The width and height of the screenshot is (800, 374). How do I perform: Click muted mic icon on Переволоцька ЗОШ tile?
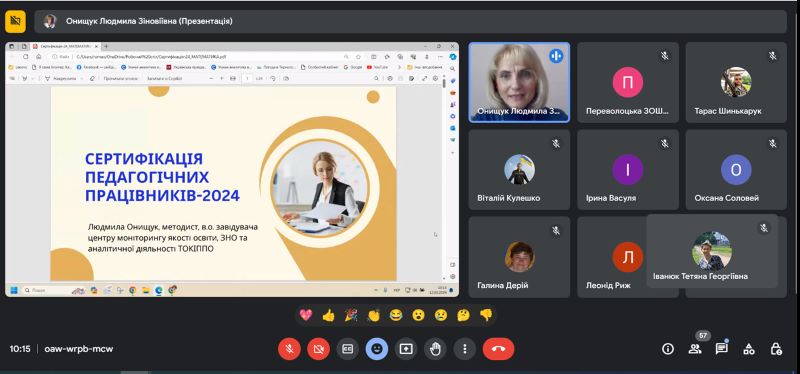coord(664,56)
